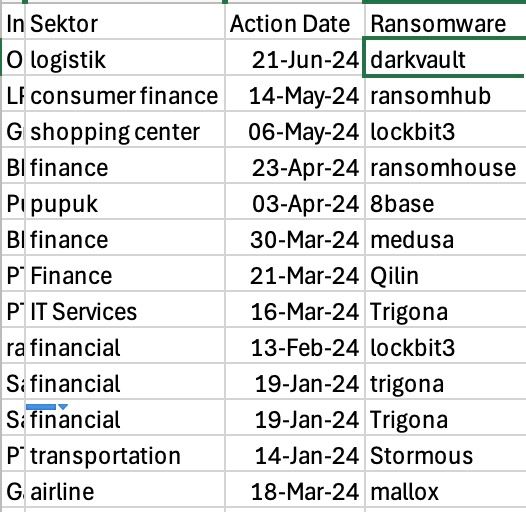The width and height of the screenshot is (526, 512).
Task: Select the ransomhouse cell
Action: tap(445, 166)
